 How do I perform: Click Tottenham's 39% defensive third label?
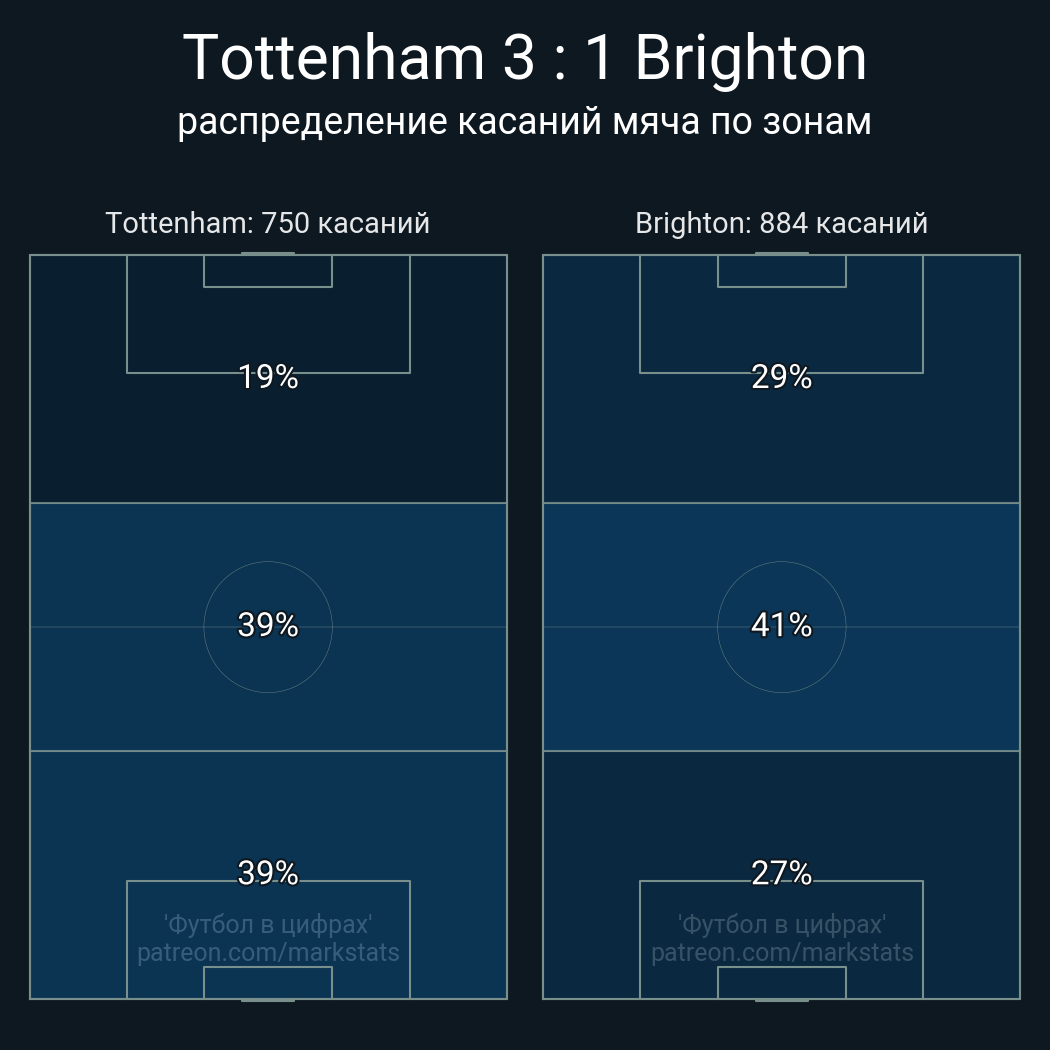268,873
